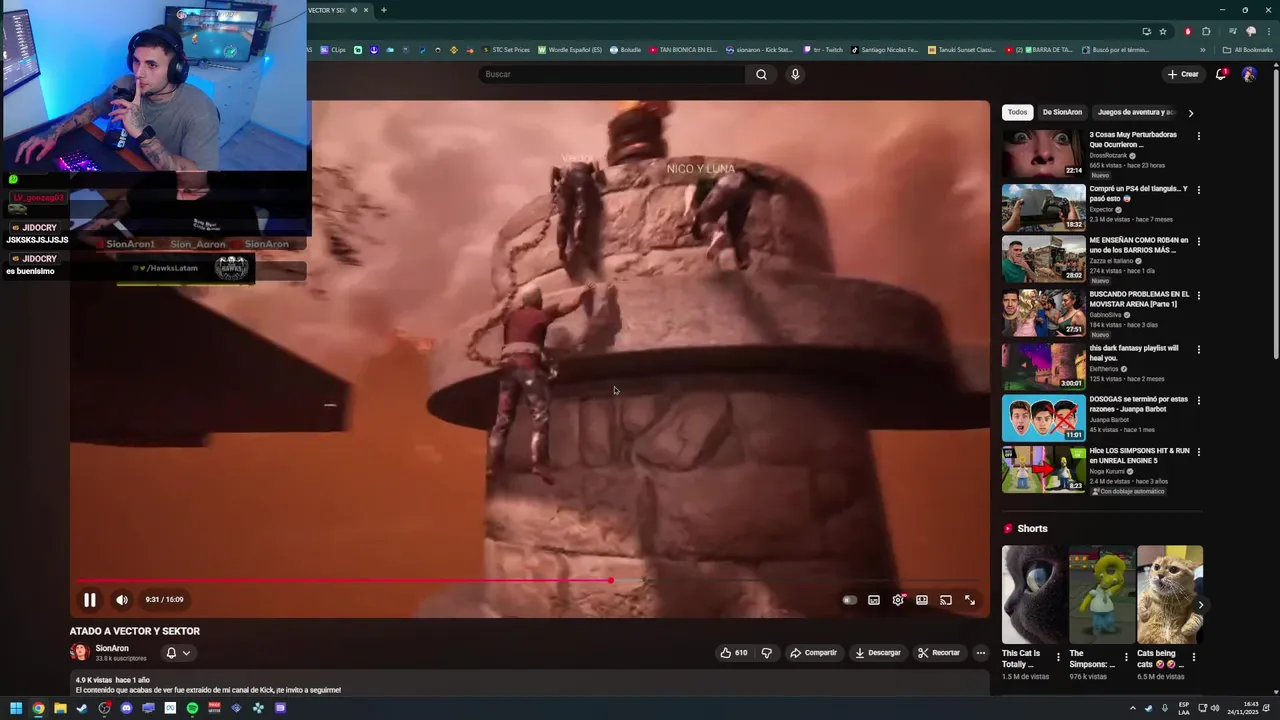Toggle the autoplay switch in the player

[850, 600]
